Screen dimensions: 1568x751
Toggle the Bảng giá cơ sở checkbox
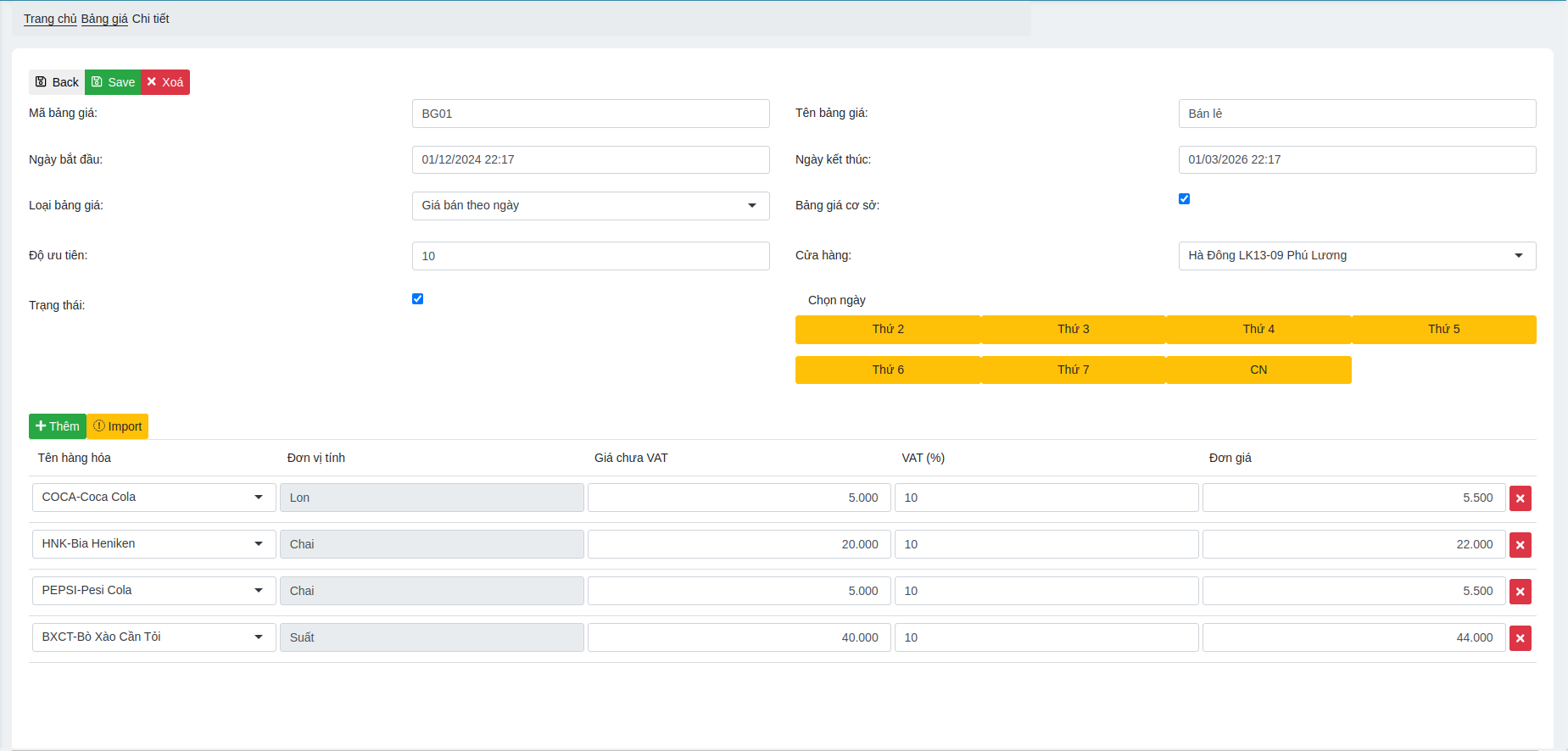(1184, 199)
